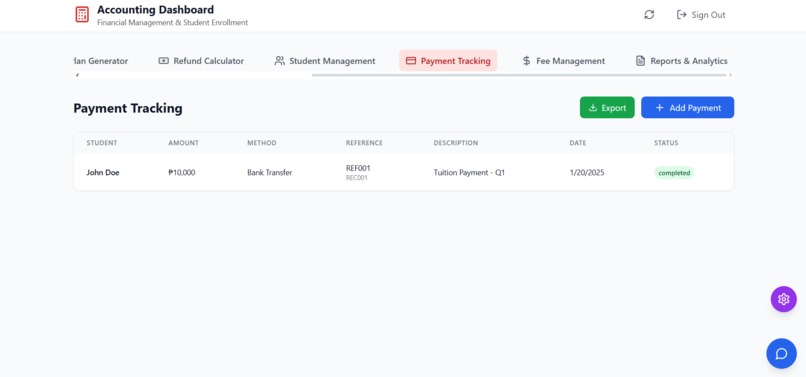
Task: Click the green completed status badge
Action: tap(674, 173)
